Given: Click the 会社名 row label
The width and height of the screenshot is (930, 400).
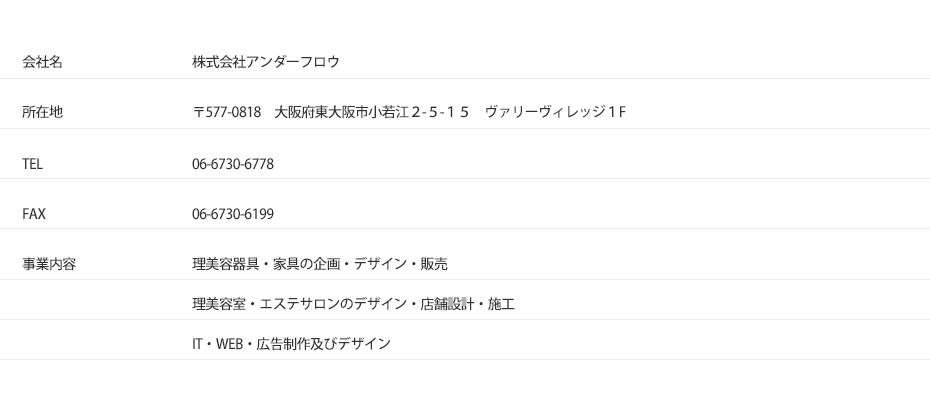Looking at the screenshot, I should [42, 62].
